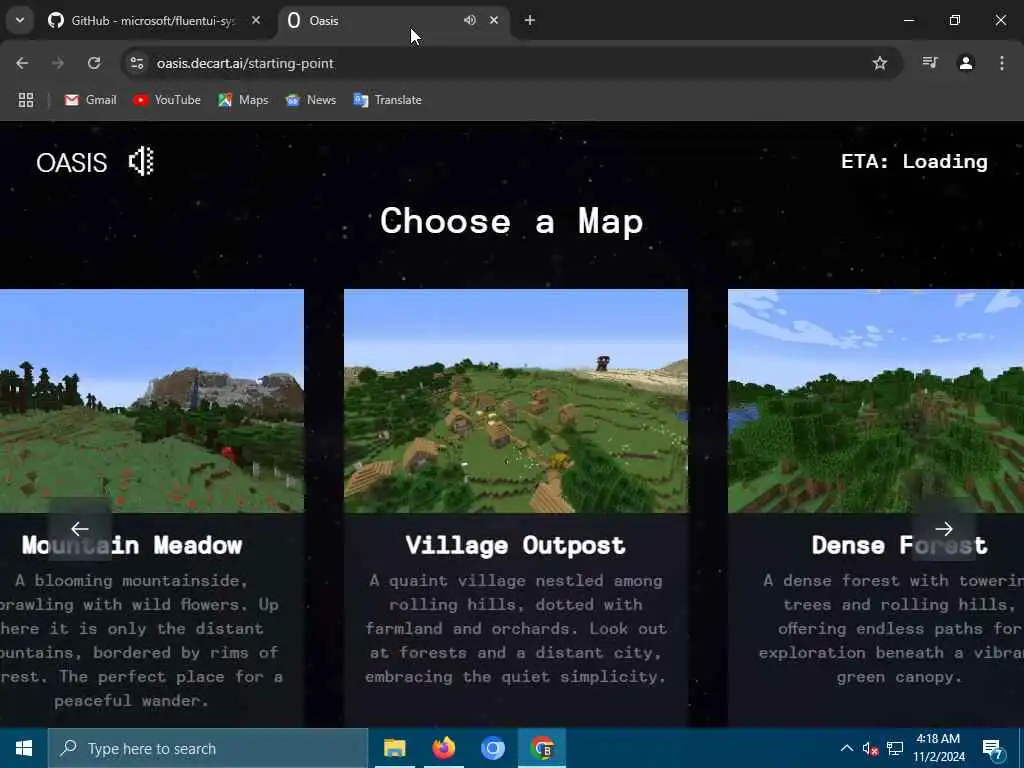Click the ETA: Loading status text
1024x768 pixels.
click(914, 161)
